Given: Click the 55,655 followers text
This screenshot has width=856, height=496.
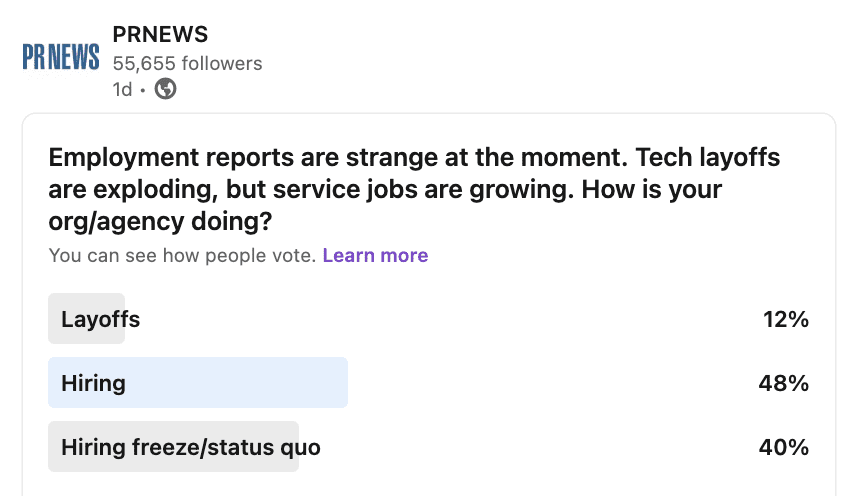Looking at the screenshot, I should (187, 64).
